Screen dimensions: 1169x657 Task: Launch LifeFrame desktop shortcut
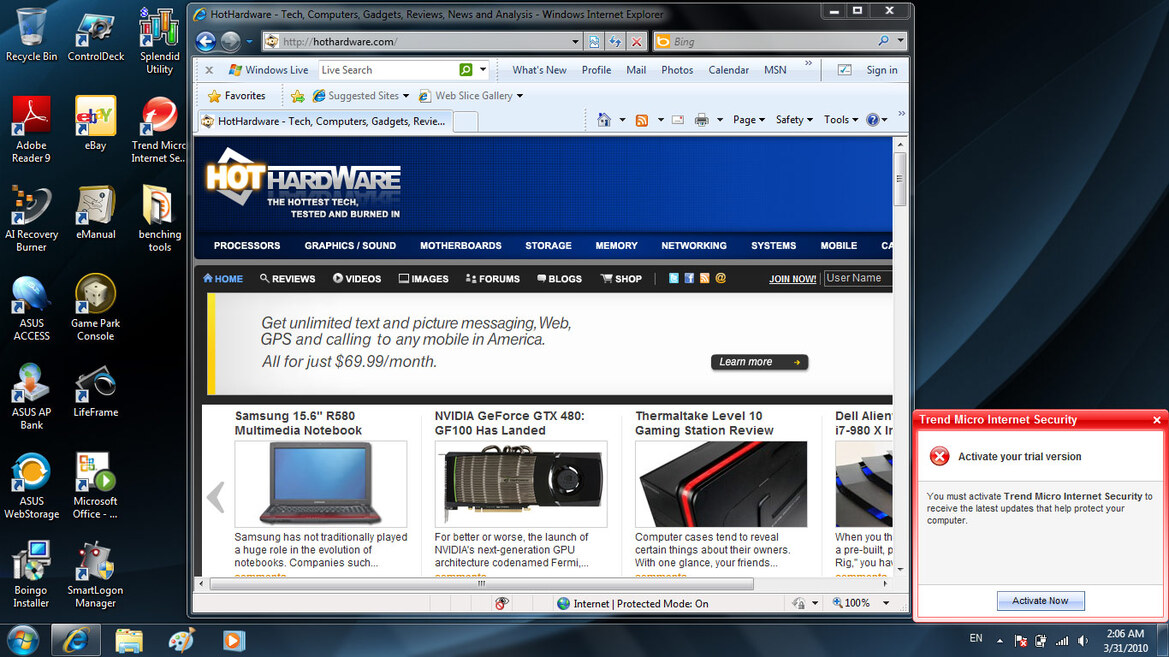(95, 390)
